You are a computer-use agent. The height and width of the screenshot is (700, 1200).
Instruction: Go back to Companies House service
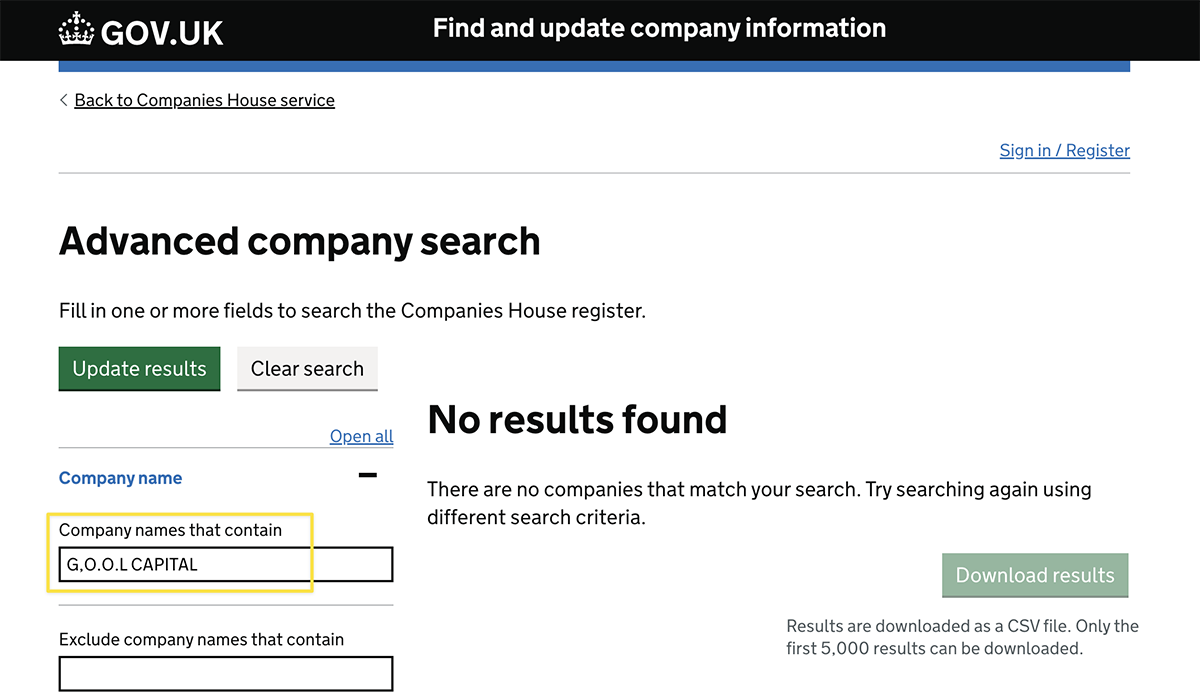204,100
